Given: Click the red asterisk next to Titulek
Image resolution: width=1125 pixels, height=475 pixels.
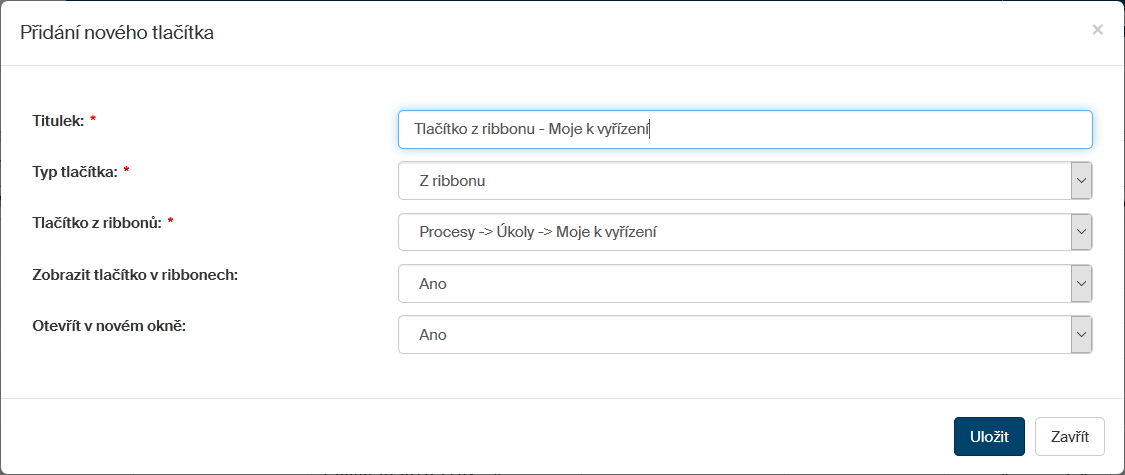Looking at the screenshot, I should (93, 120).
